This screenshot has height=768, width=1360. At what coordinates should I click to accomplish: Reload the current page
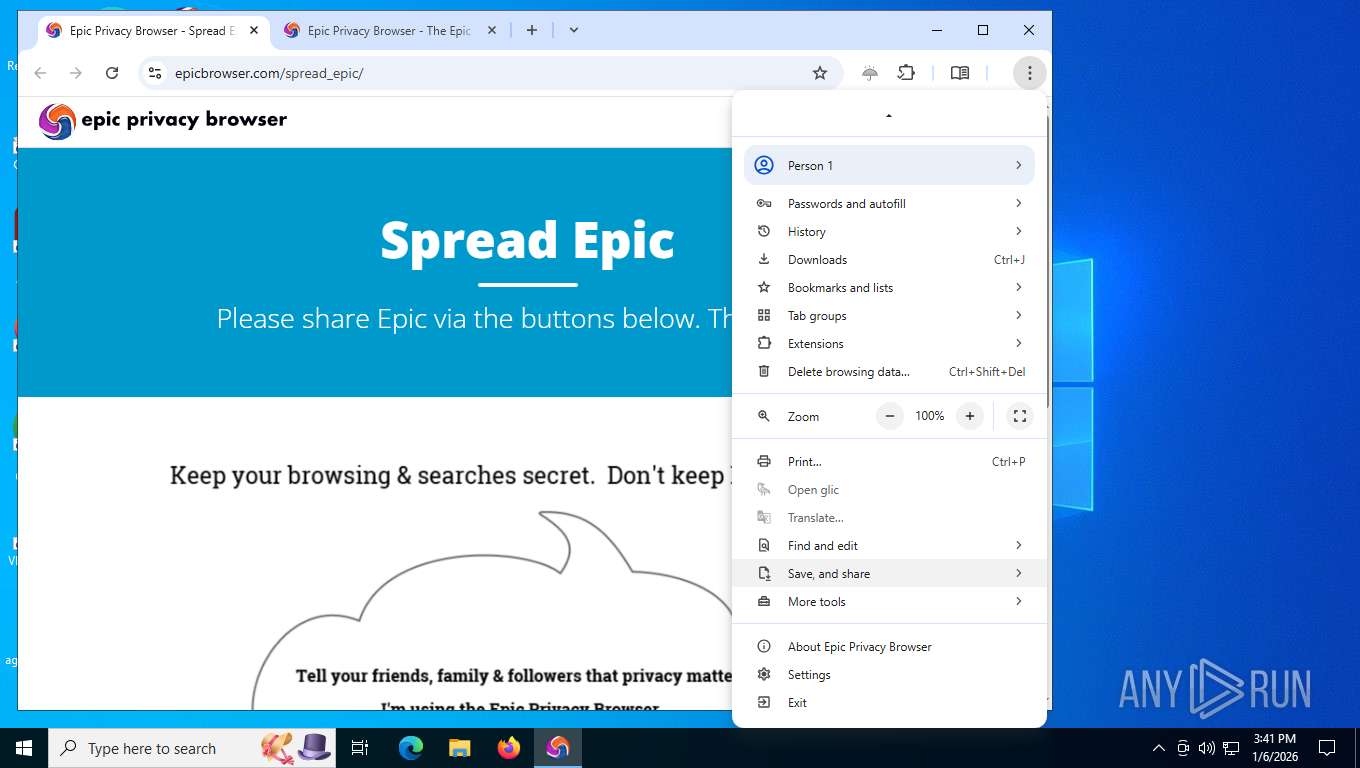point(112,73)
